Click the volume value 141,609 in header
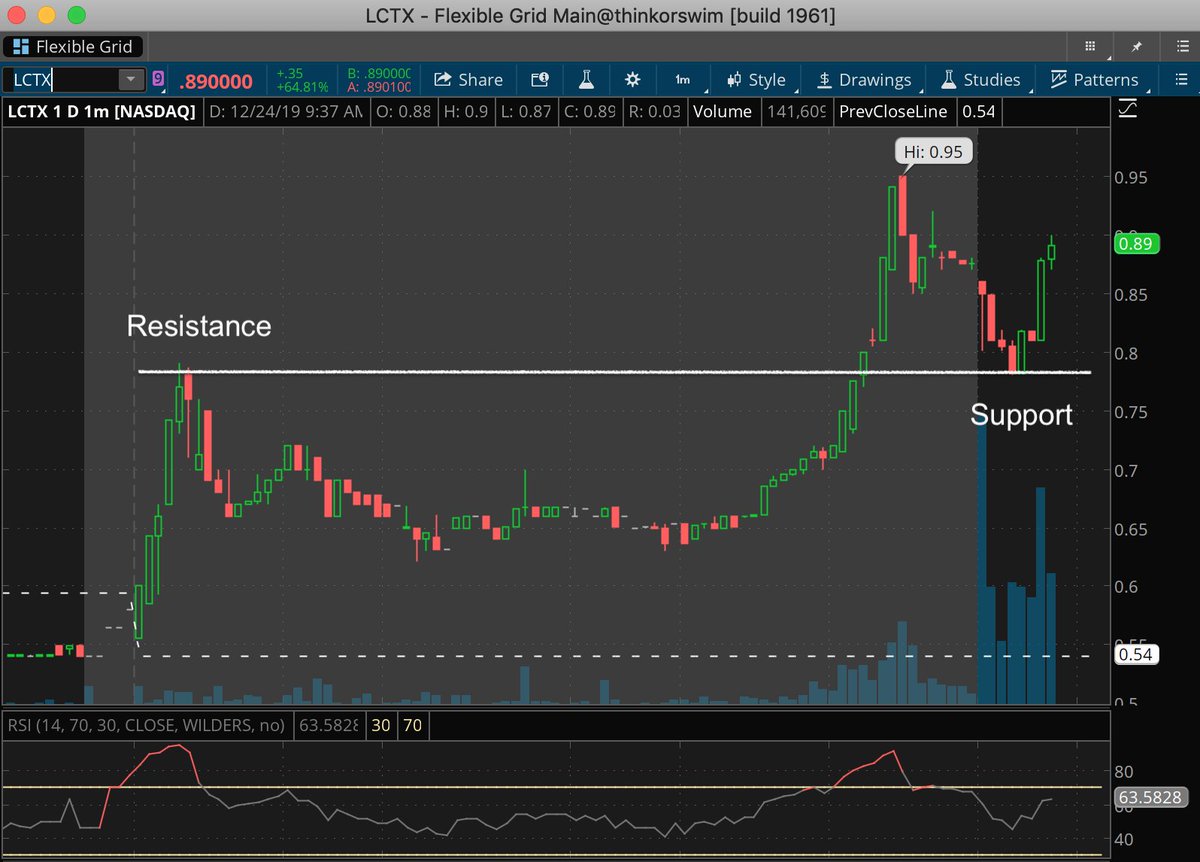 tap(795, 112)
